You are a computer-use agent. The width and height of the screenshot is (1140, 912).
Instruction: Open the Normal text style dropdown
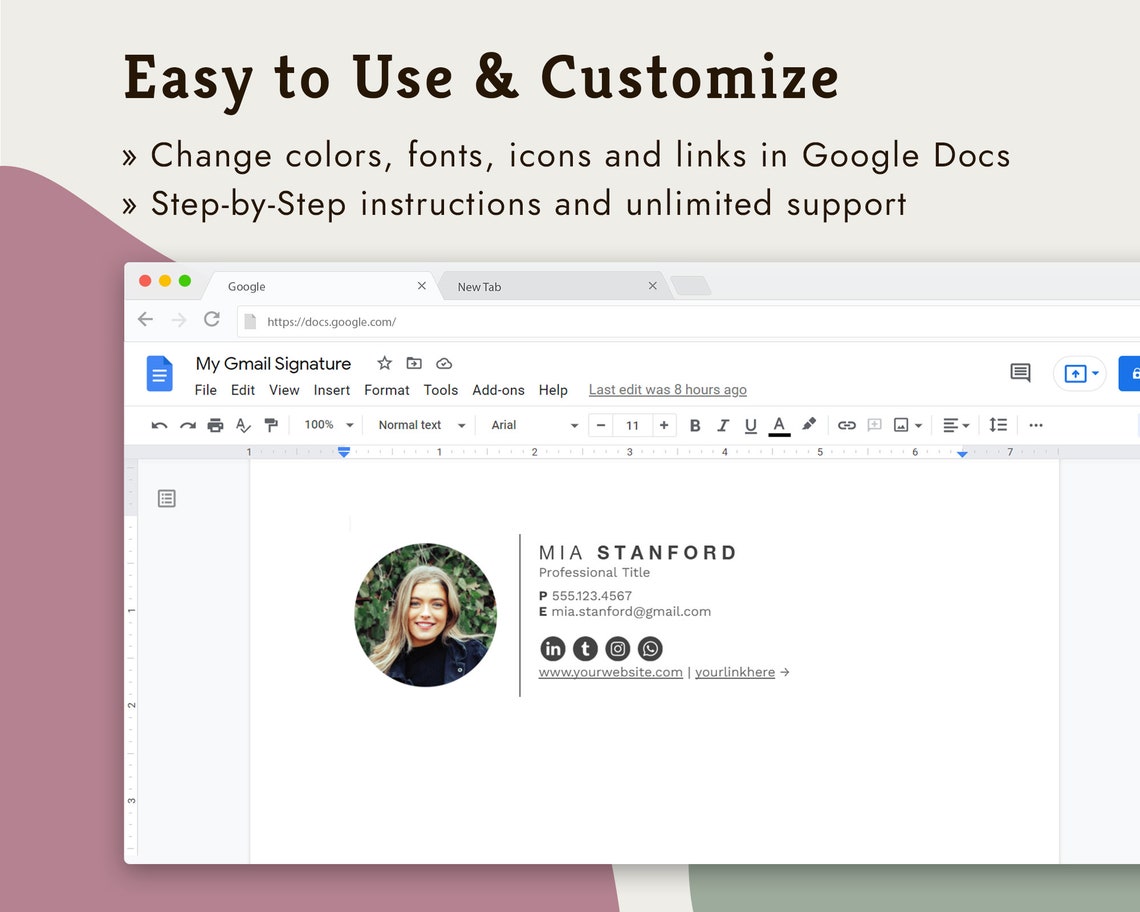(418, 425)
